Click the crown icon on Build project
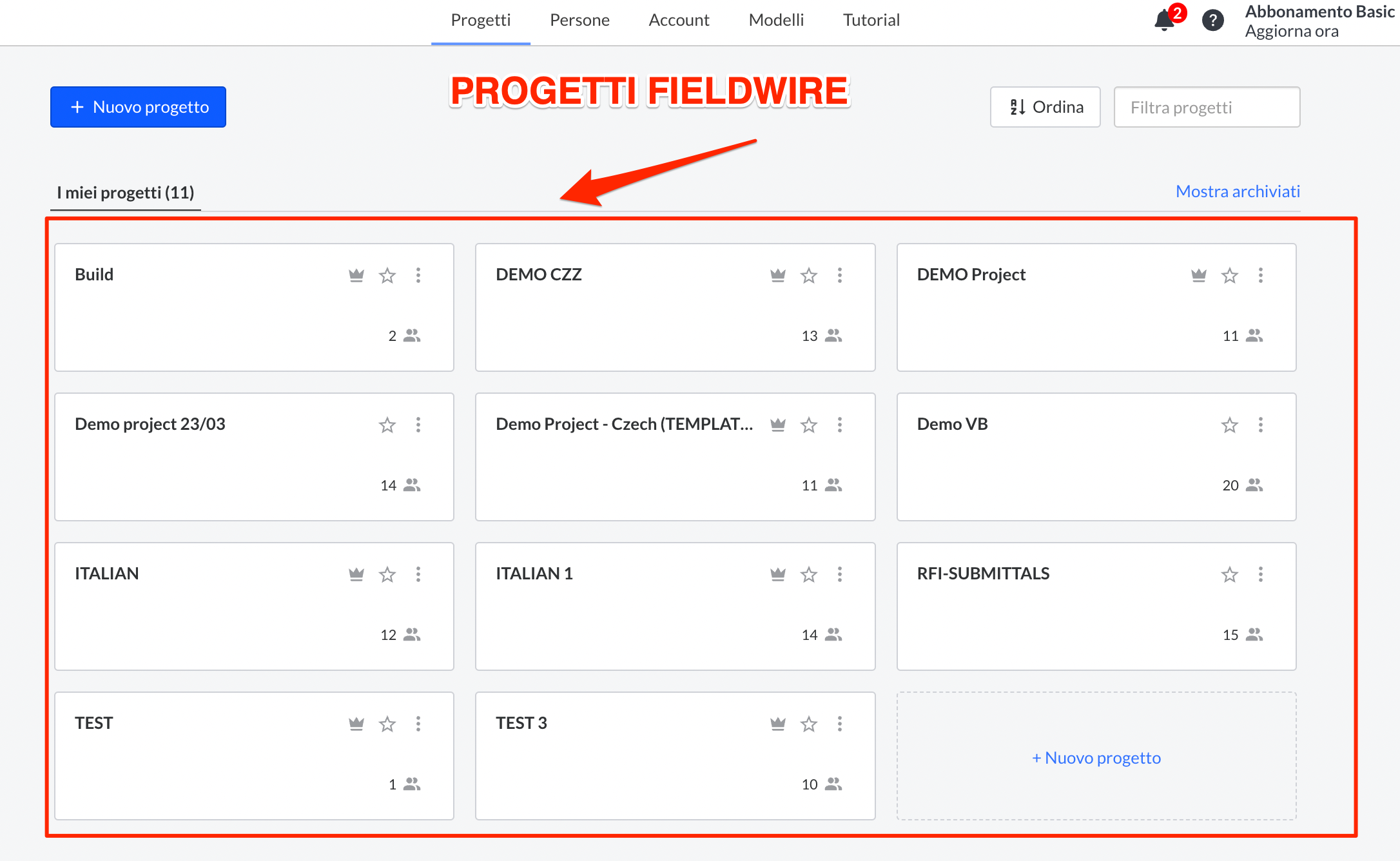This screenshot has height=861, width=1400. (x=356, y=275)
